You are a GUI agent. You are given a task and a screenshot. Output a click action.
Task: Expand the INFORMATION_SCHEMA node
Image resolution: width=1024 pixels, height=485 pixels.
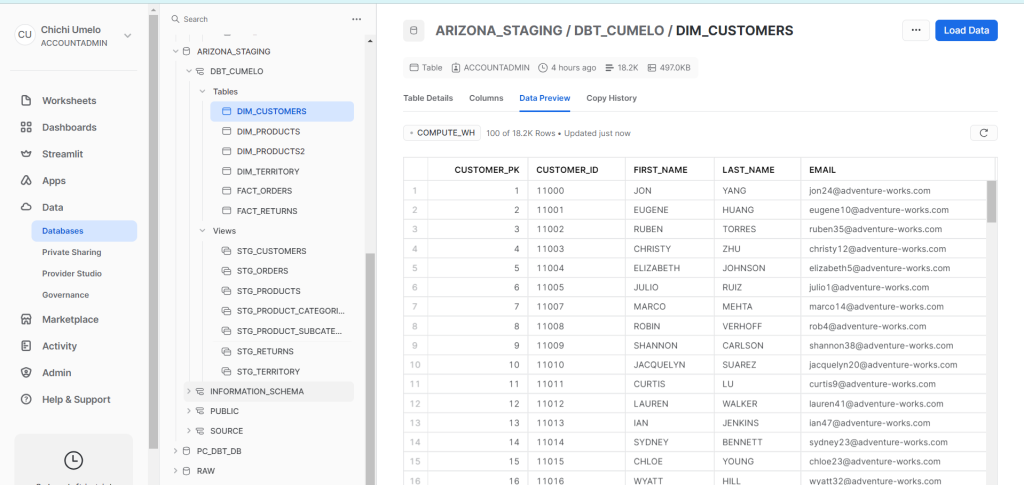pos(188,391)
